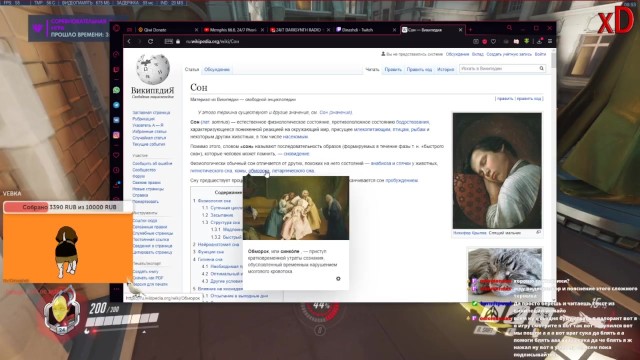Screen dimensions: 640x360
Task: Open Свежие правки sidebar link
Action: pos(146,182)
